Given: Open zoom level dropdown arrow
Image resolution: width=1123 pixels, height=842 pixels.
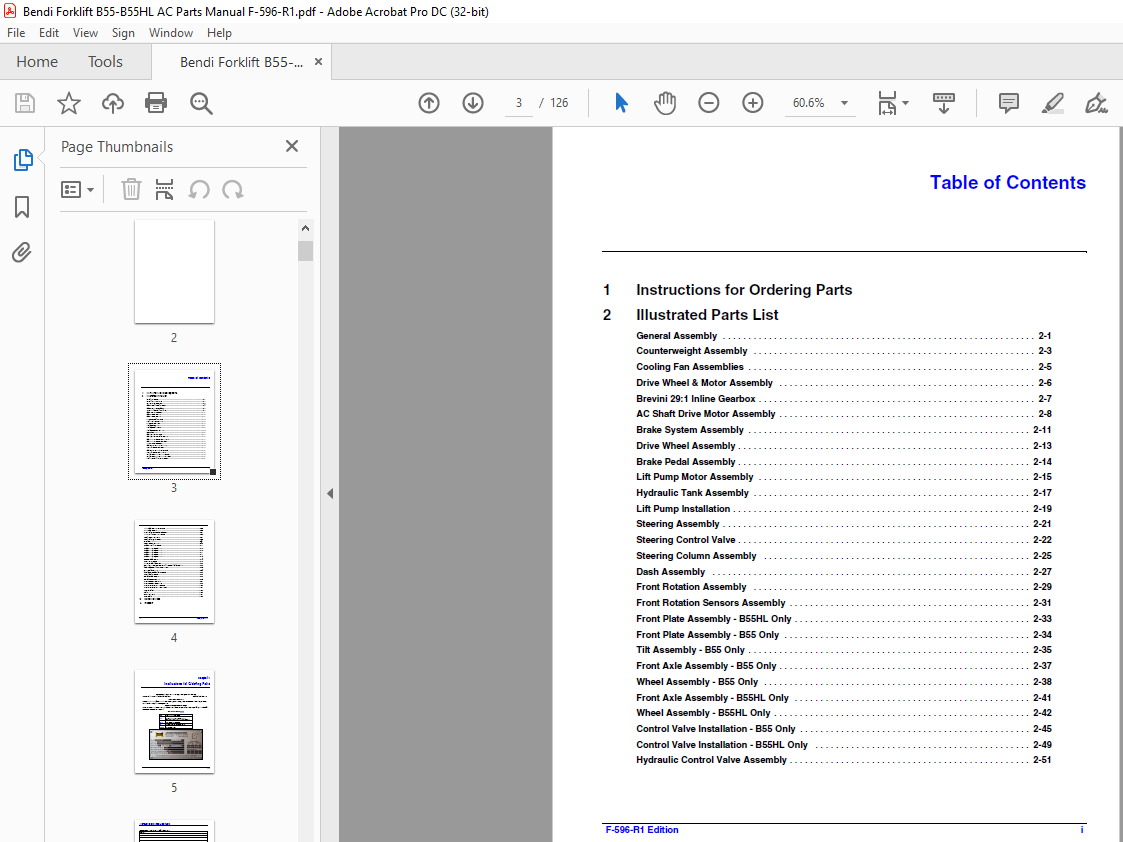Looking at the screenshot, I should tap(844, 103).
